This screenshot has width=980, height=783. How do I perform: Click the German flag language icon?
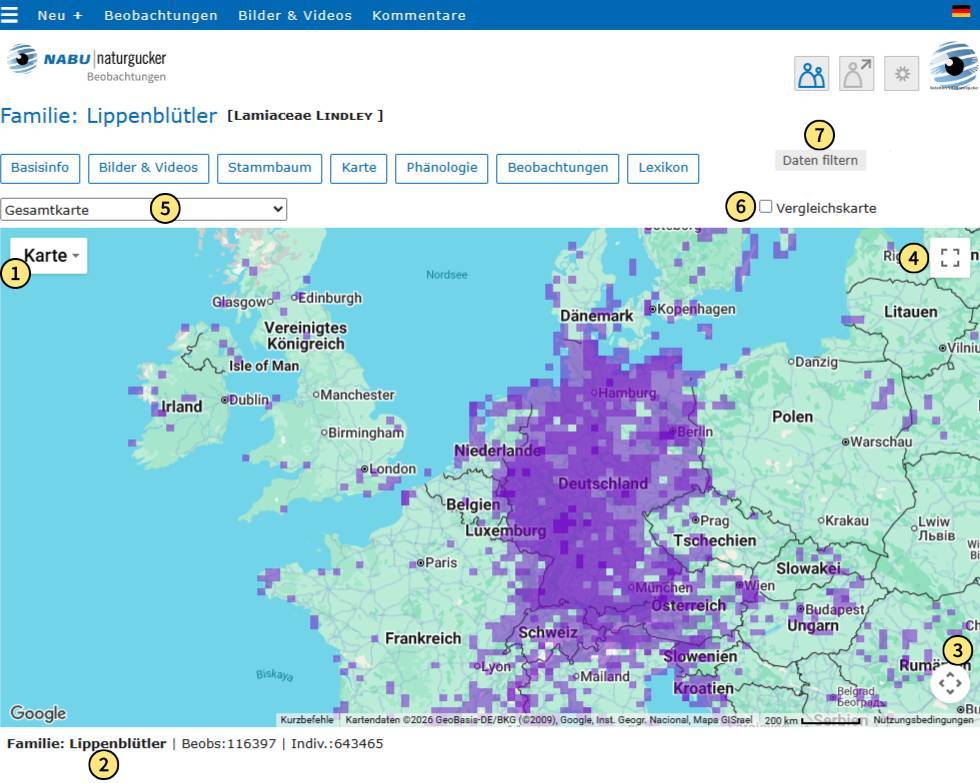961,11
